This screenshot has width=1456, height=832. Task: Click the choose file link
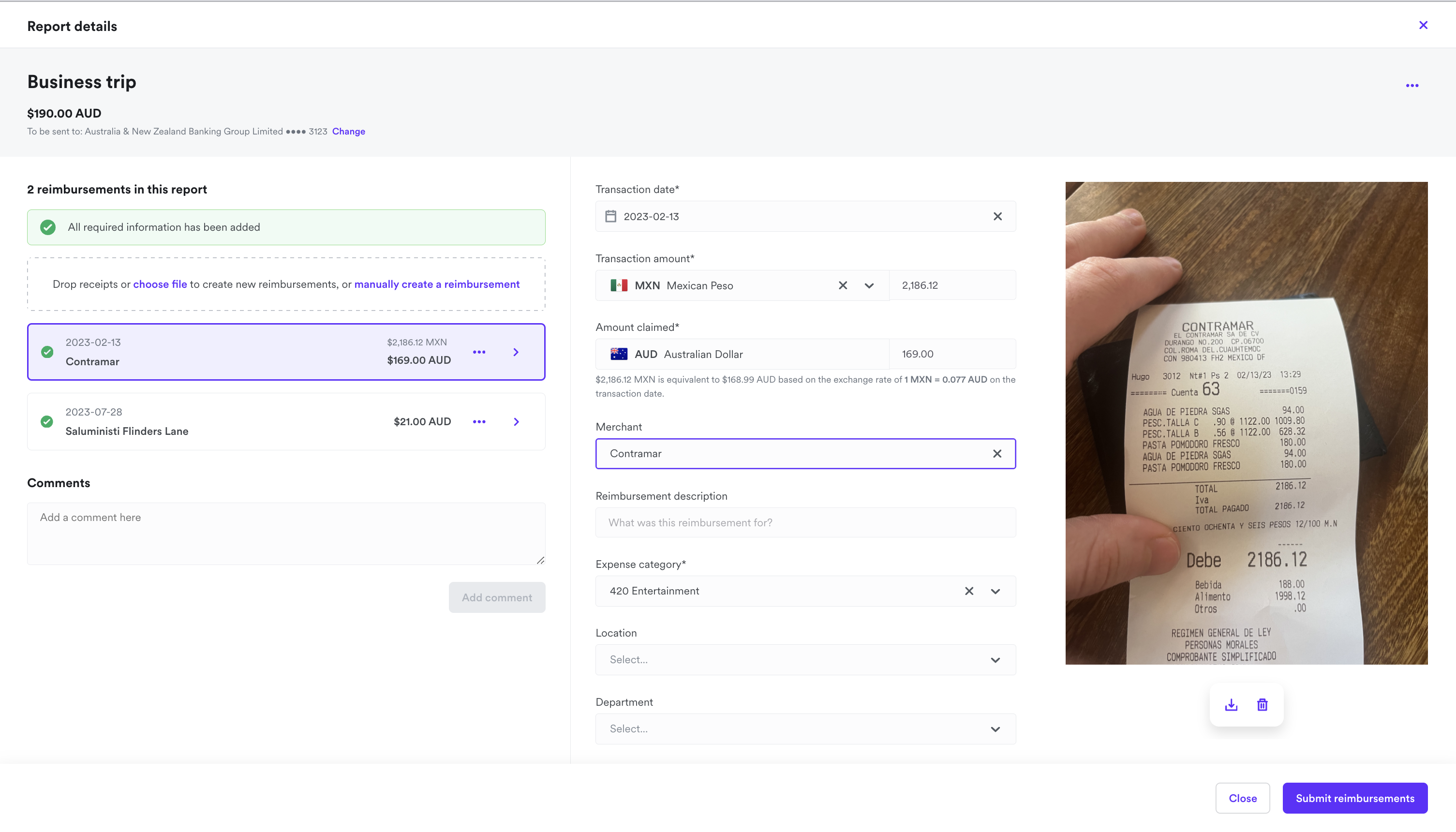point(160,284)
